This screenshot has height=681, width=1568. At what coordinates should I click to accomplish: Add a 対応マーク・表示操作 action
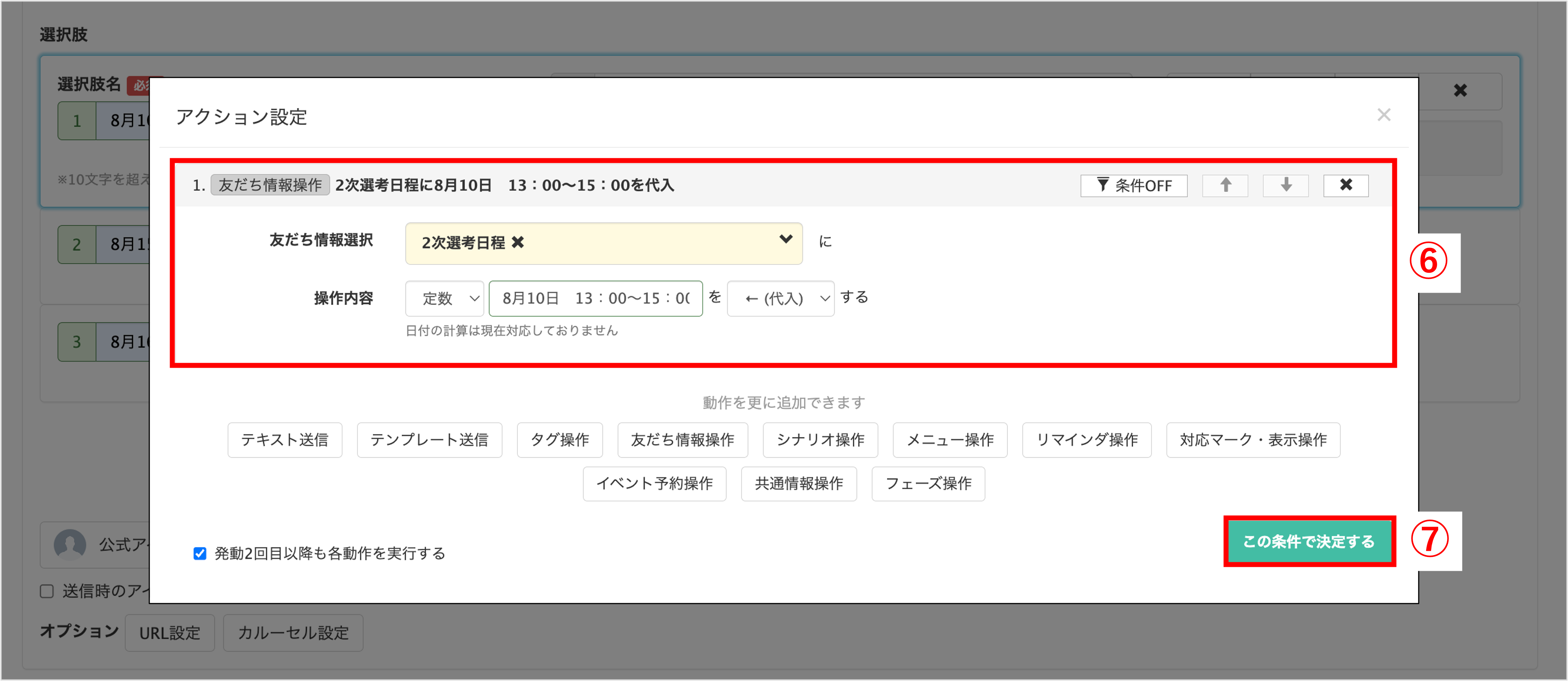point(1253,440)
